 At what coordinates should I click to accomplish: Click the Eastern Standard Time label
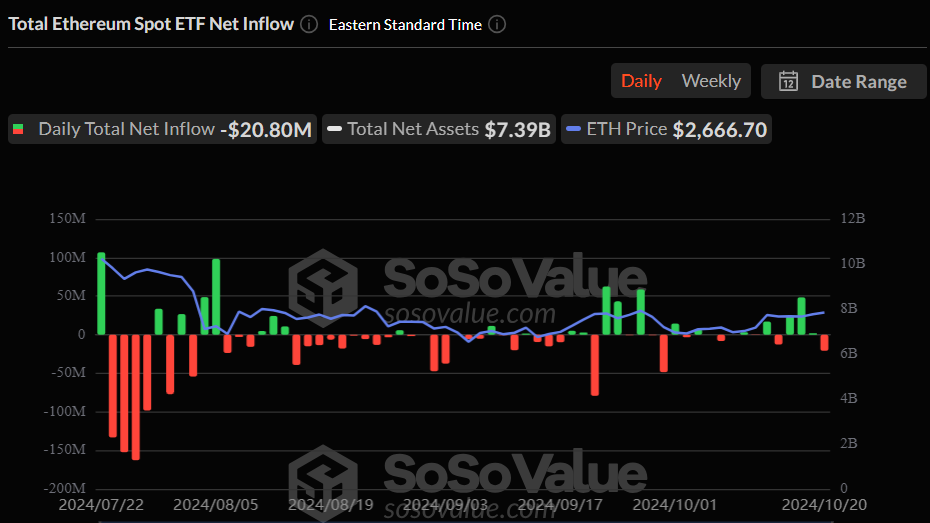tap(405, 25)
